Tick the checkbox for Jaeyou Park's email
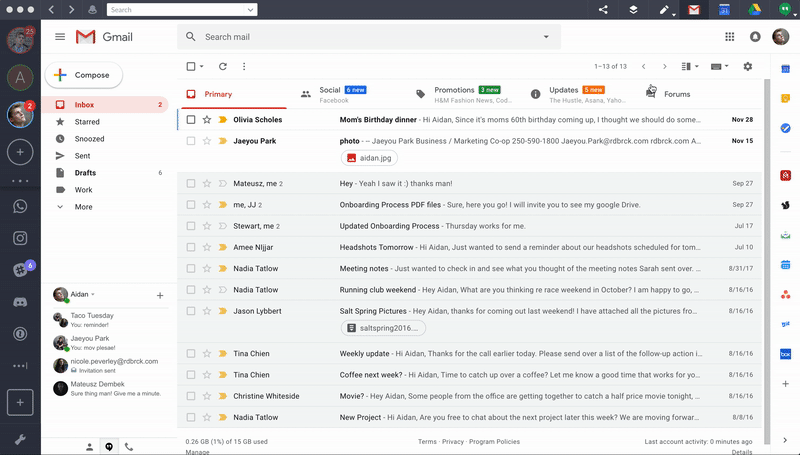The image size is (800, 455). [x=191, y=141]
